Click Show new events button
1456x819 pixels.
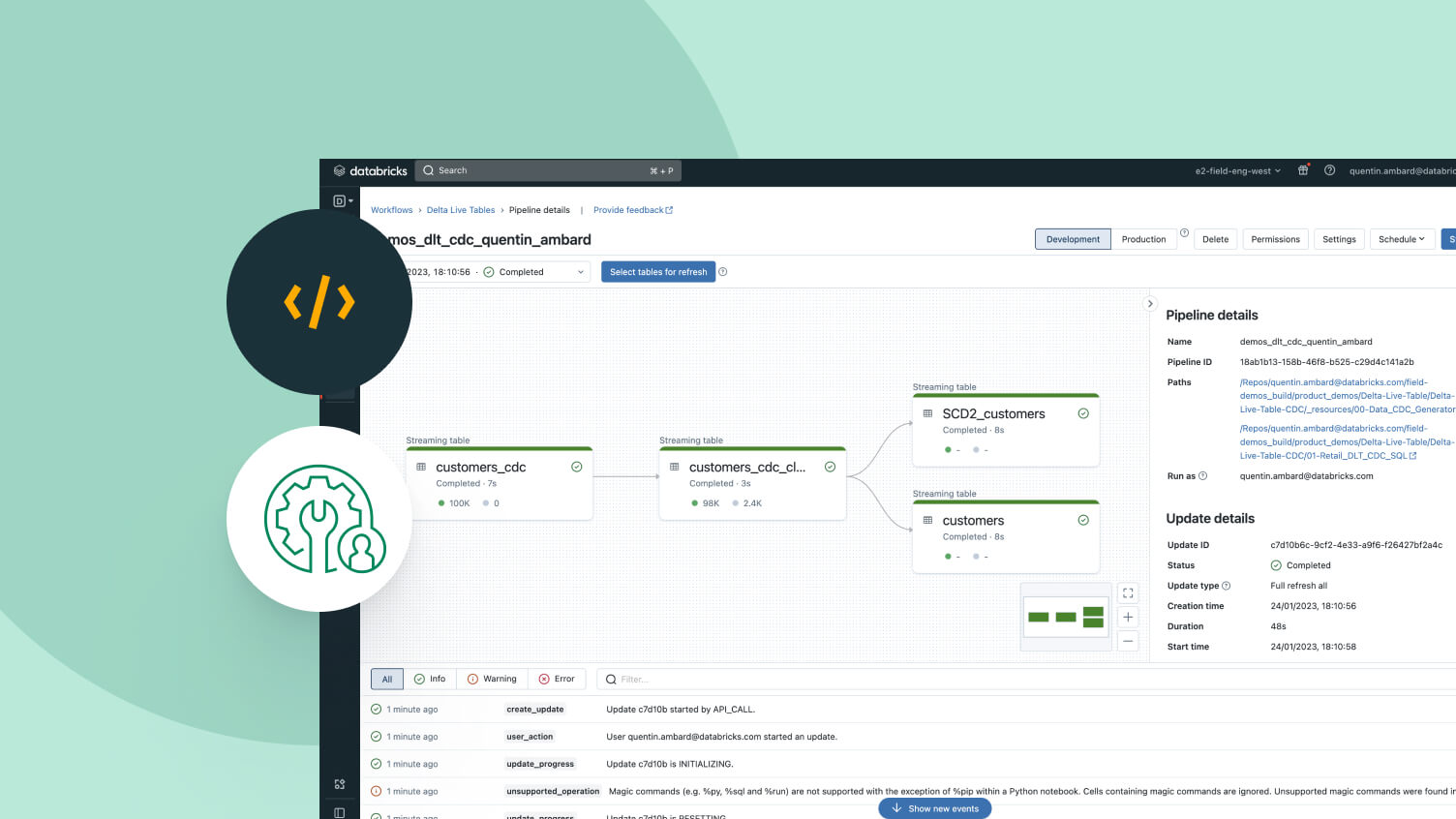(x=935, y=808)
